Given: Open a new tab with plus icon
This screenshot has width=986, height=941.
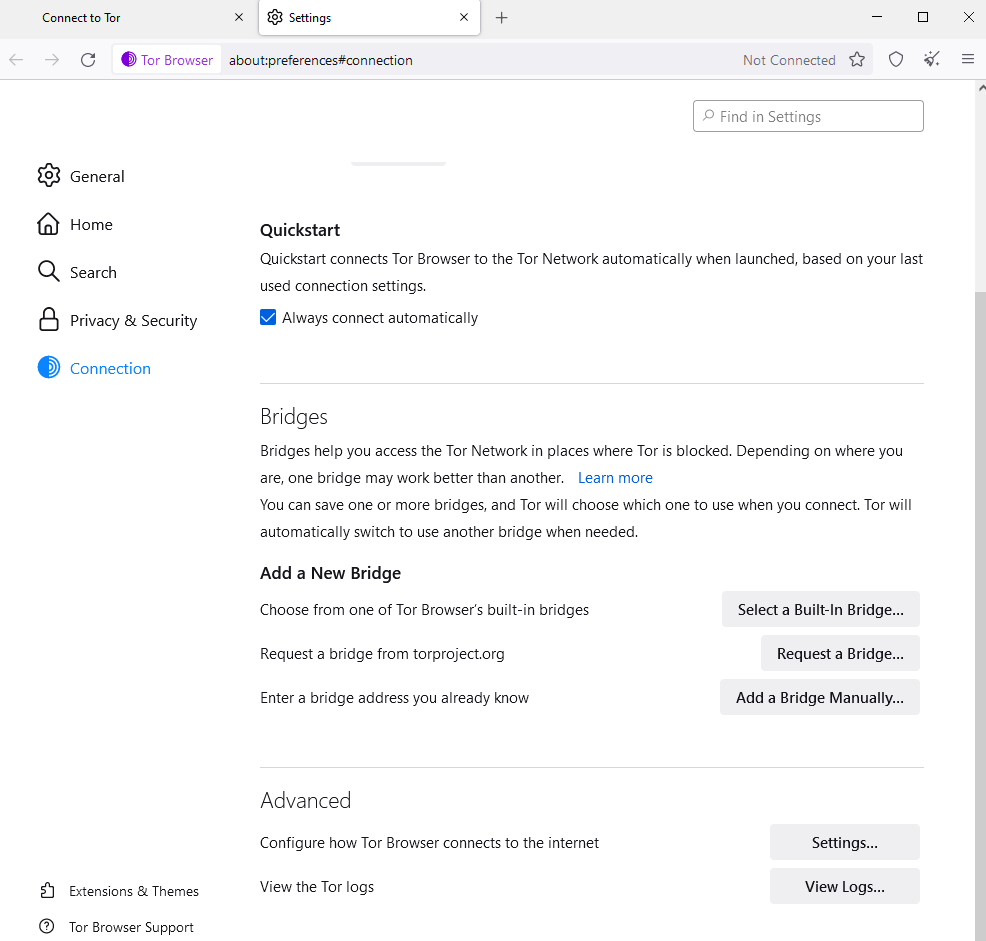Looking at the screenshot, I should pyautogui.click(x=501, y=18).
